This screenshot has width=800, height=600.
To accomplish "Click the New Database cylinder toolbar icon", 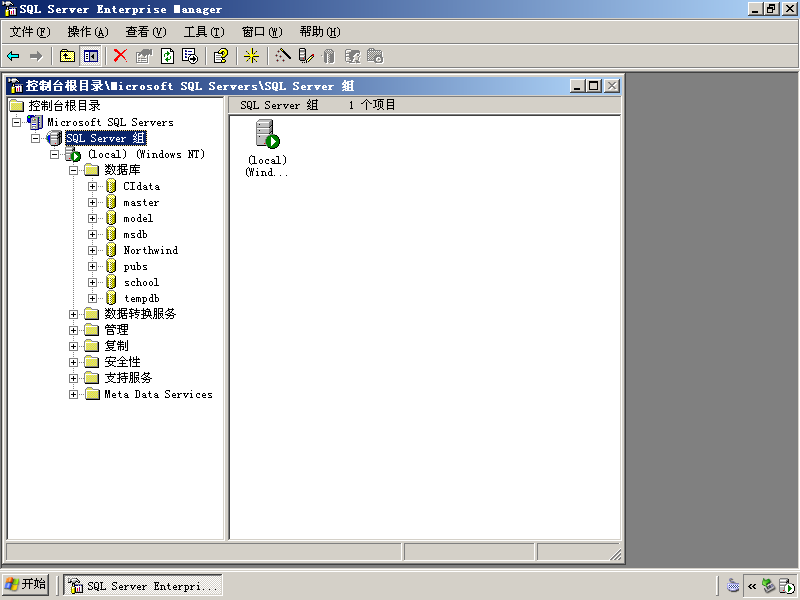I will [x=329, y=56].
